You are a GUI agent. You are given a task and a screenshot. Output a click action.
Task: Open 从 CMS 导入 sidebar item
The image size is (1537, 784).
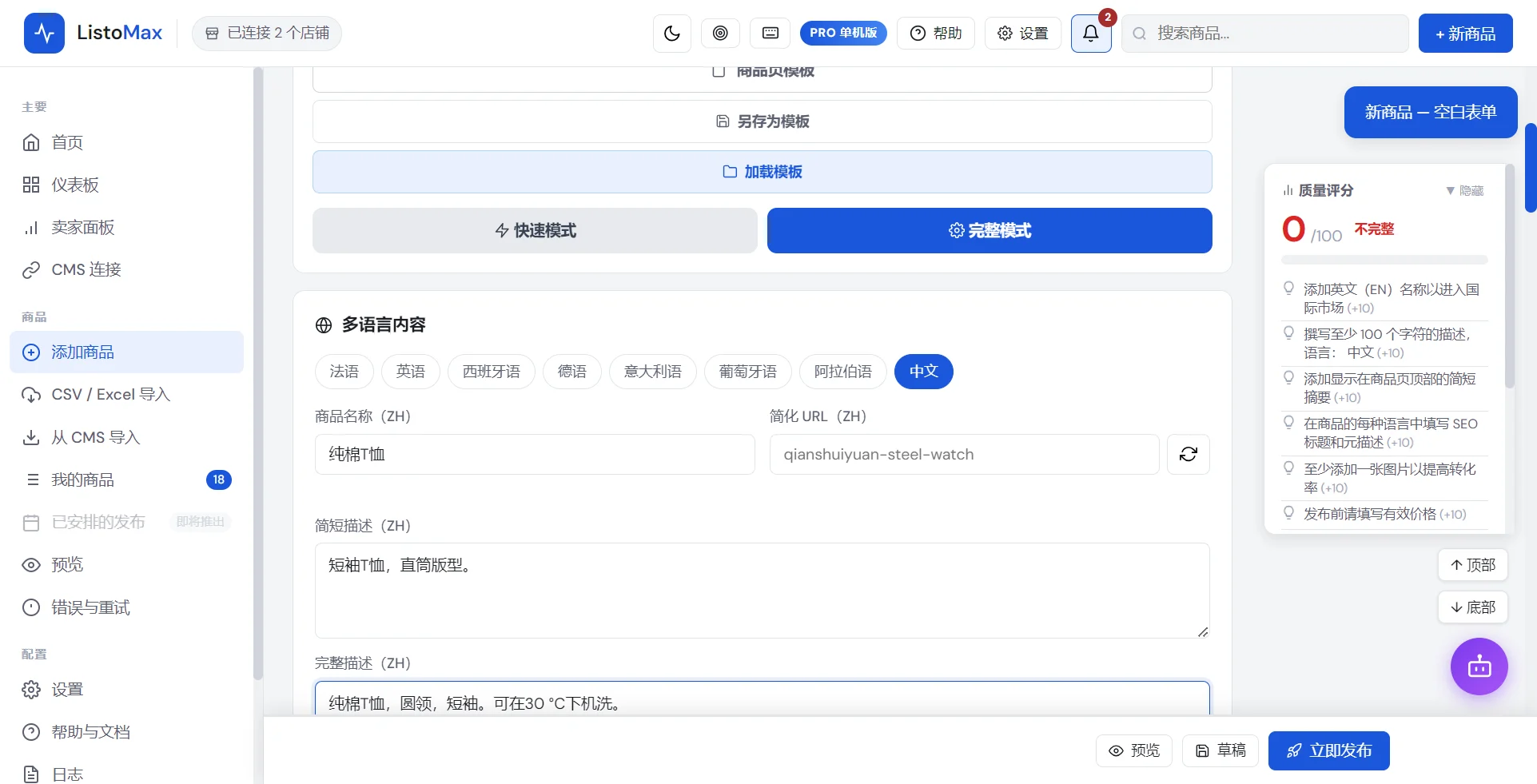(x=126, y=437)
